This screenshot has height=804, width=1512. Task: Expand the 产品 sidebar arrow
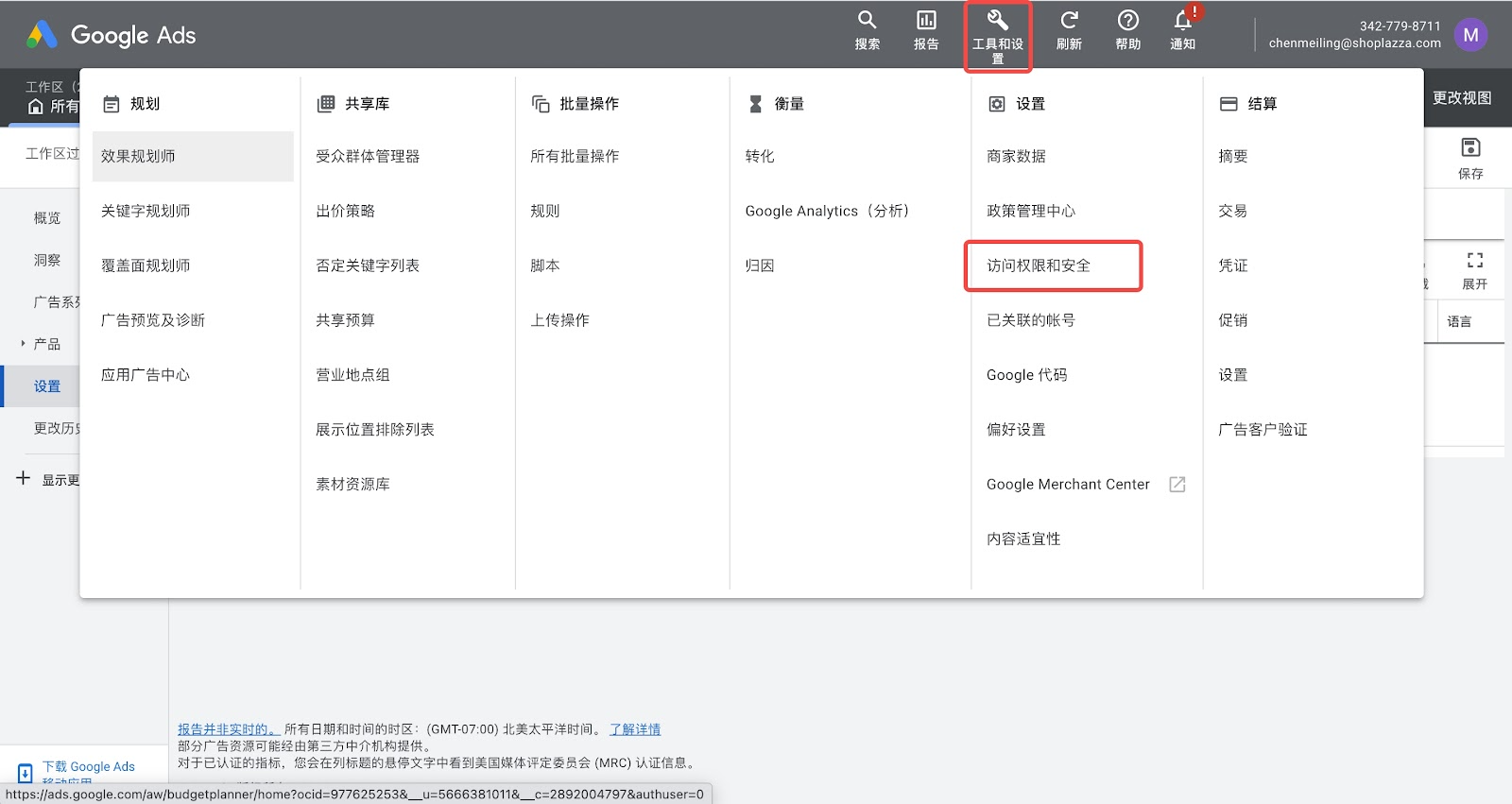23,344
